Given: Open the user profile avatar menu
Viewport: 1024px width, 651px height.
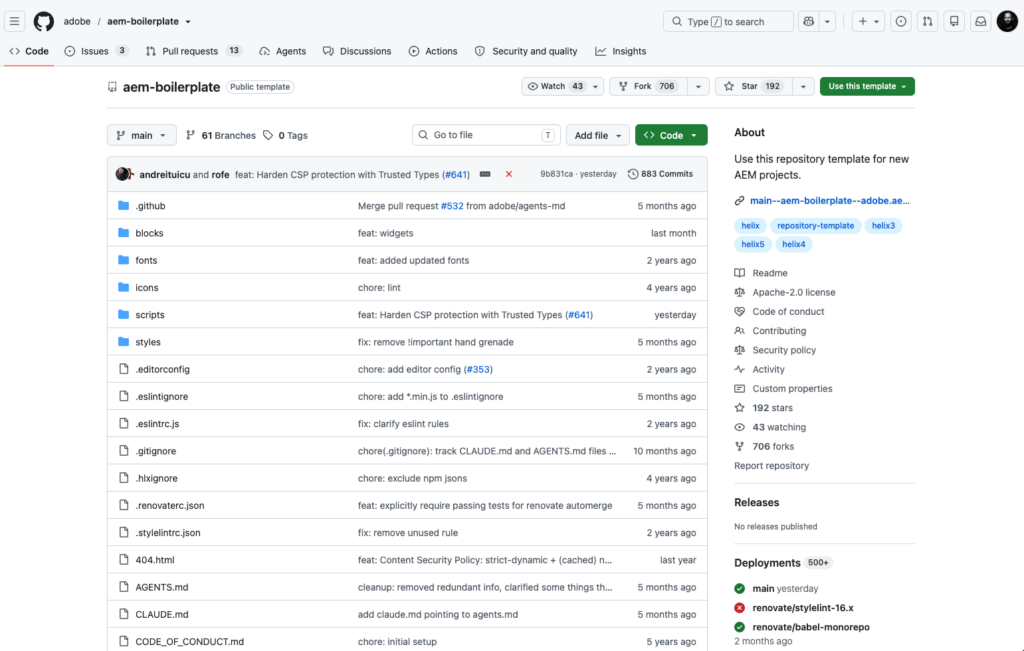Looking at the screenshot, I should (x=1007, y=22).
